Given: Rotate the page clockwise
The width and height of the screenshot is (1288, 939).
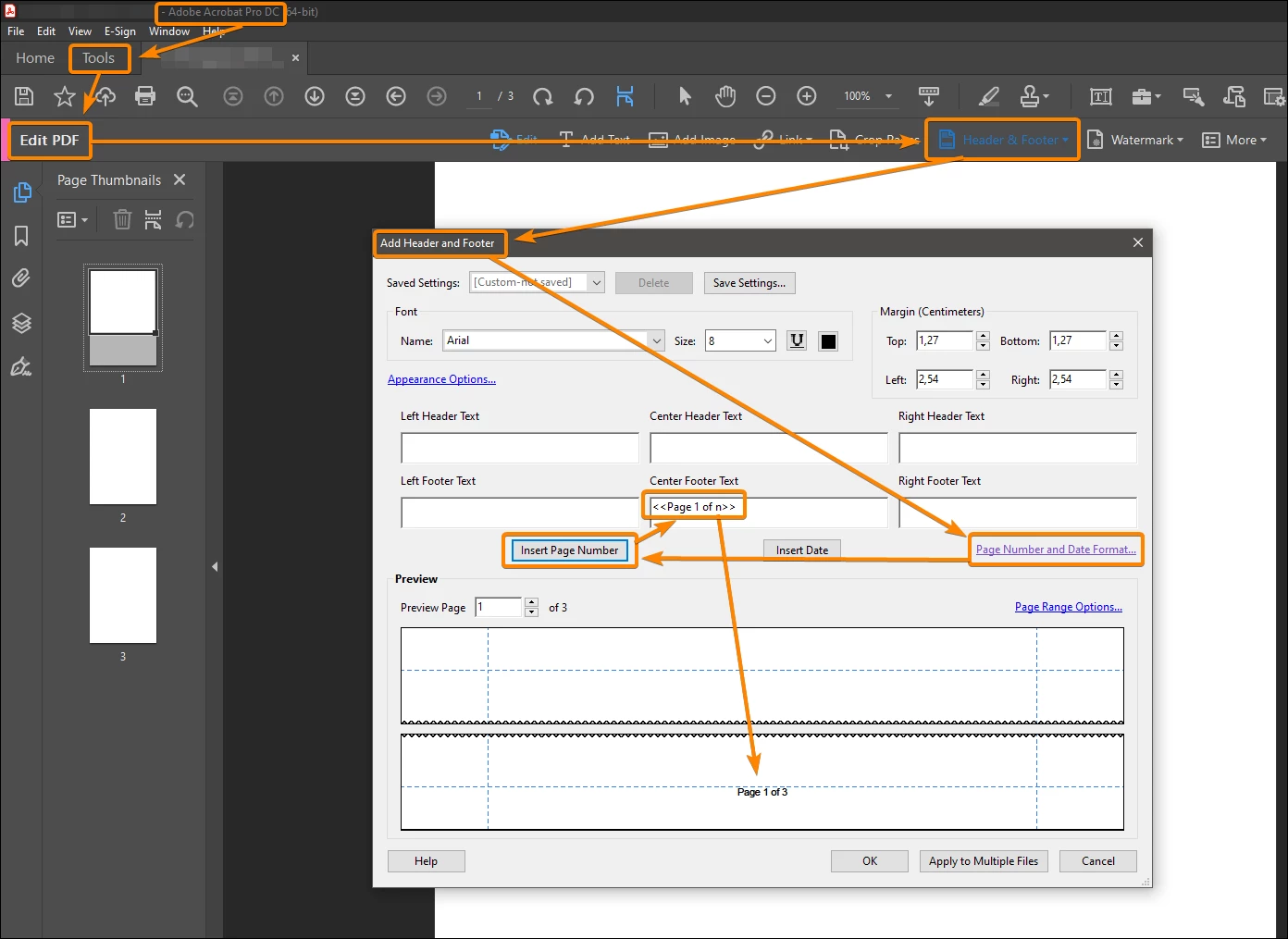Looking at the screenshot, I should coord(543,96).
